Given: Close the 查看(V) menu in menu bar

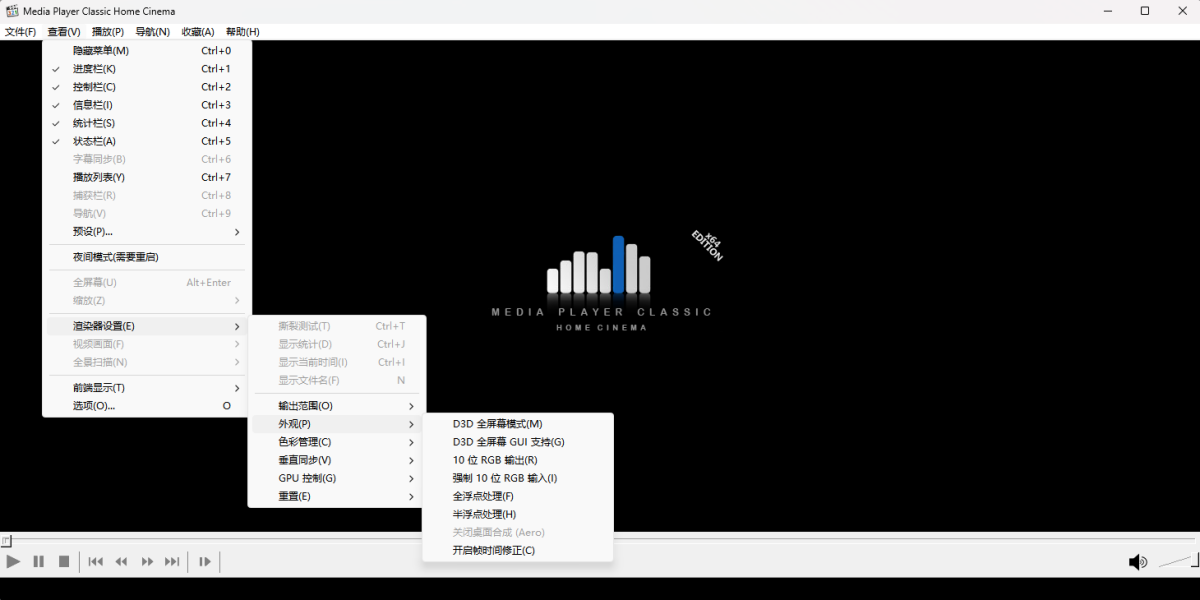Looking at the screenshot, I should point(64,32).
